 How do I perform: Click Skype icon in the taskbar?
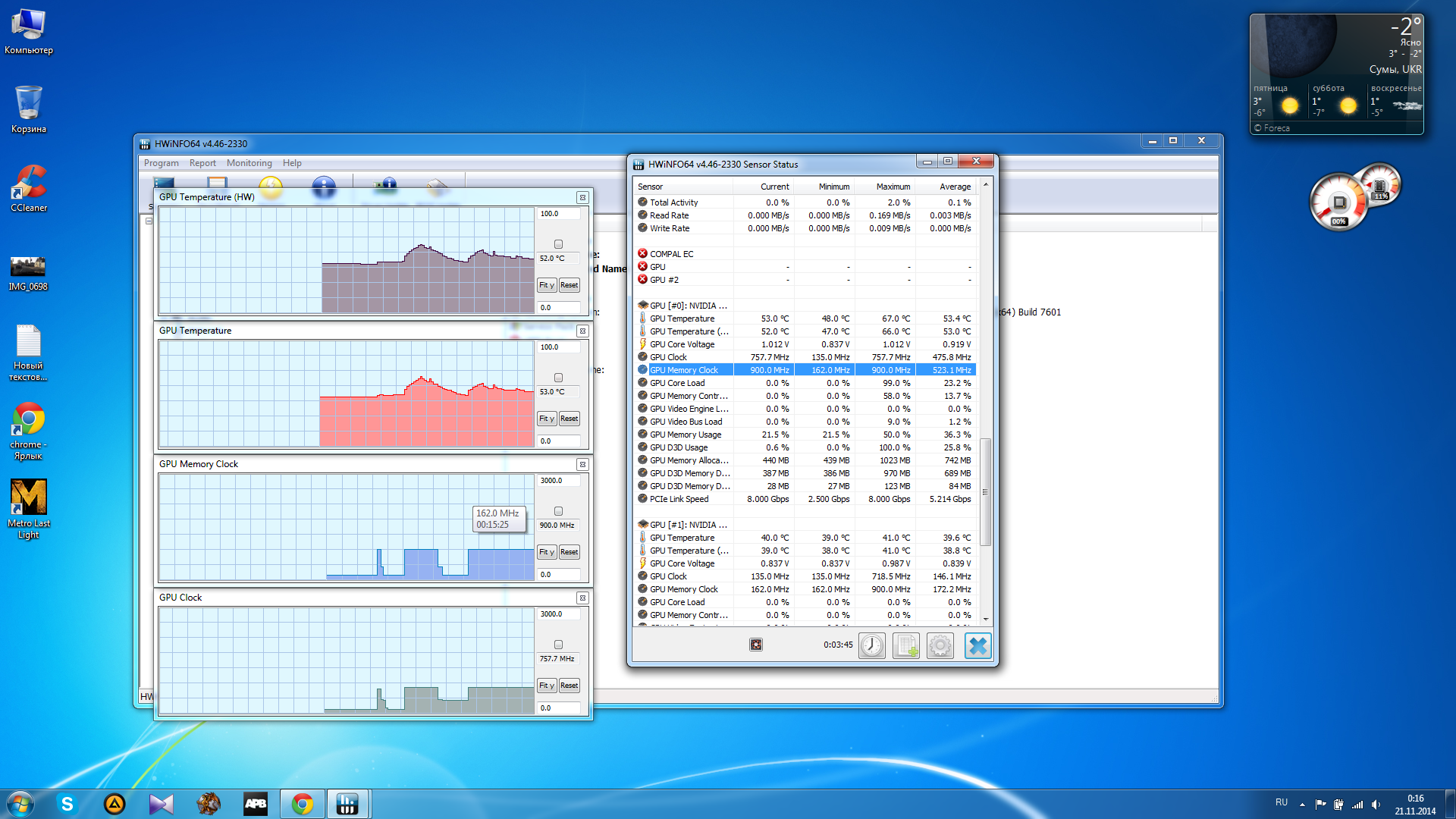[x=67, y=804]
